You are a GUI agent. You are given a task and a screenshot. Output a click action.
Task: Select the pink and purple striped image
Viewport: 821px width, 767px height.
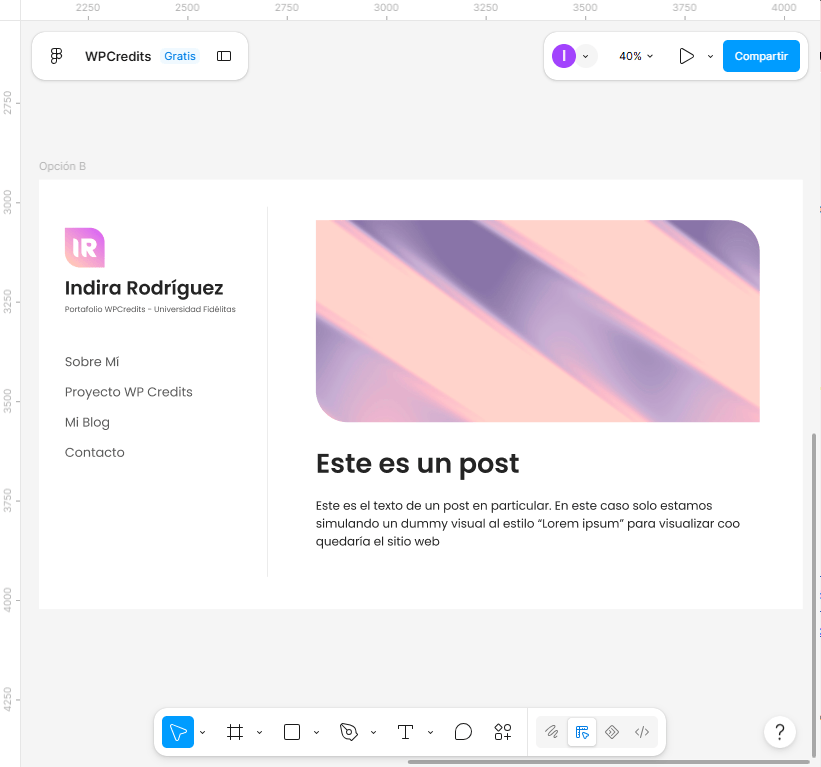538,321
